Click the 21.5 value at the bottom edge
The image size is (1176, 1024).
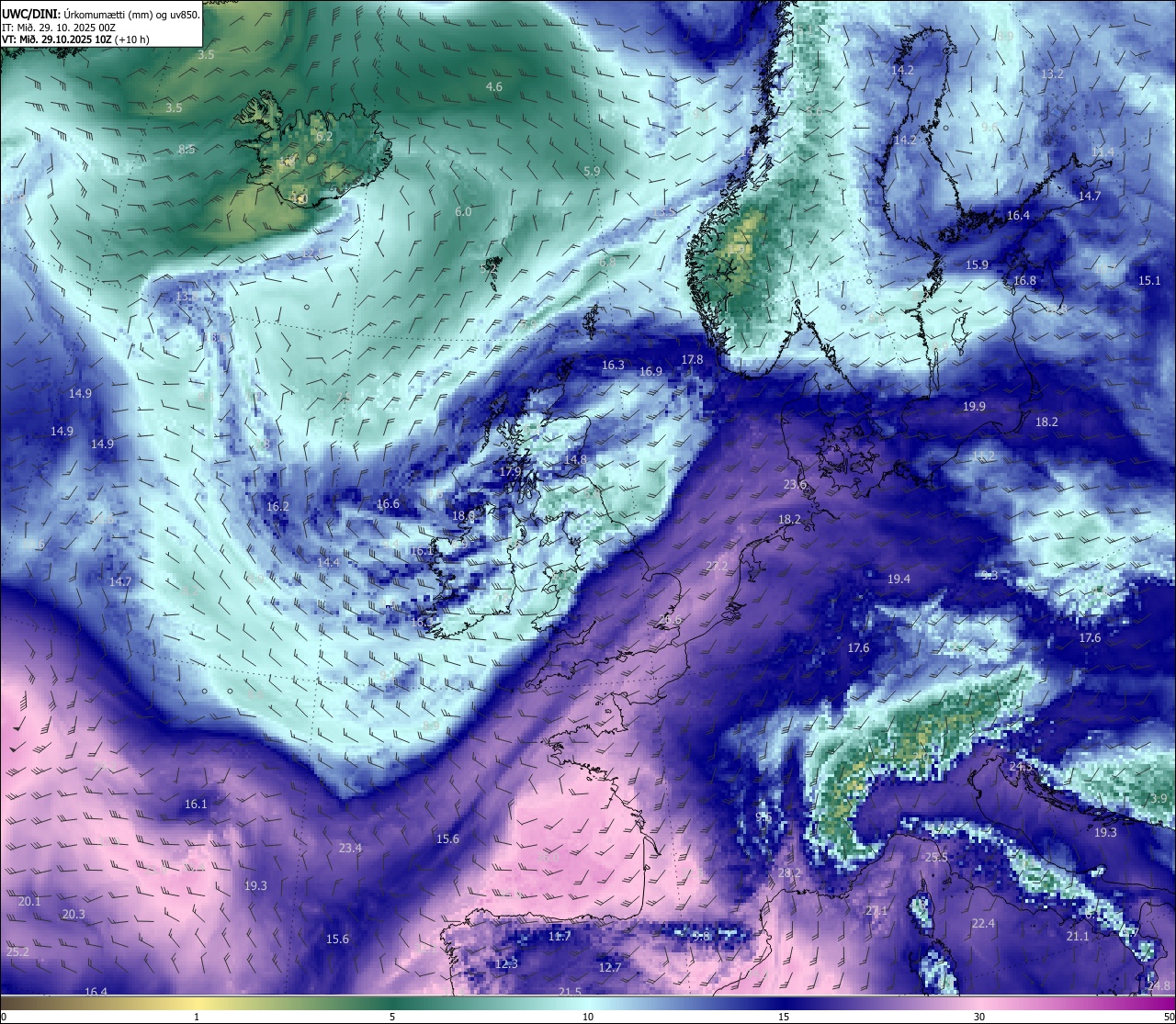(x=570, y=992)
